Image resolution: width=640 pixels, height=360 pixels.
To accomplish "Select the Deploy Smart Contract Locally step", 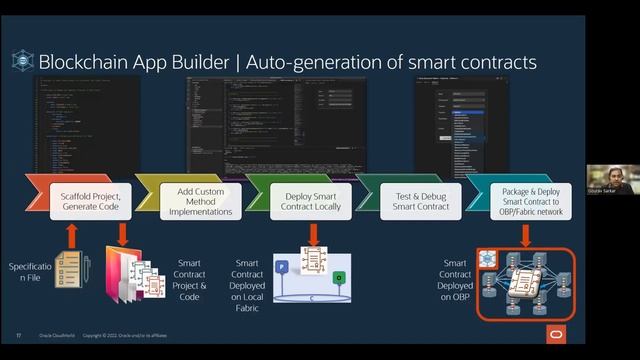I will coord(311,202).
